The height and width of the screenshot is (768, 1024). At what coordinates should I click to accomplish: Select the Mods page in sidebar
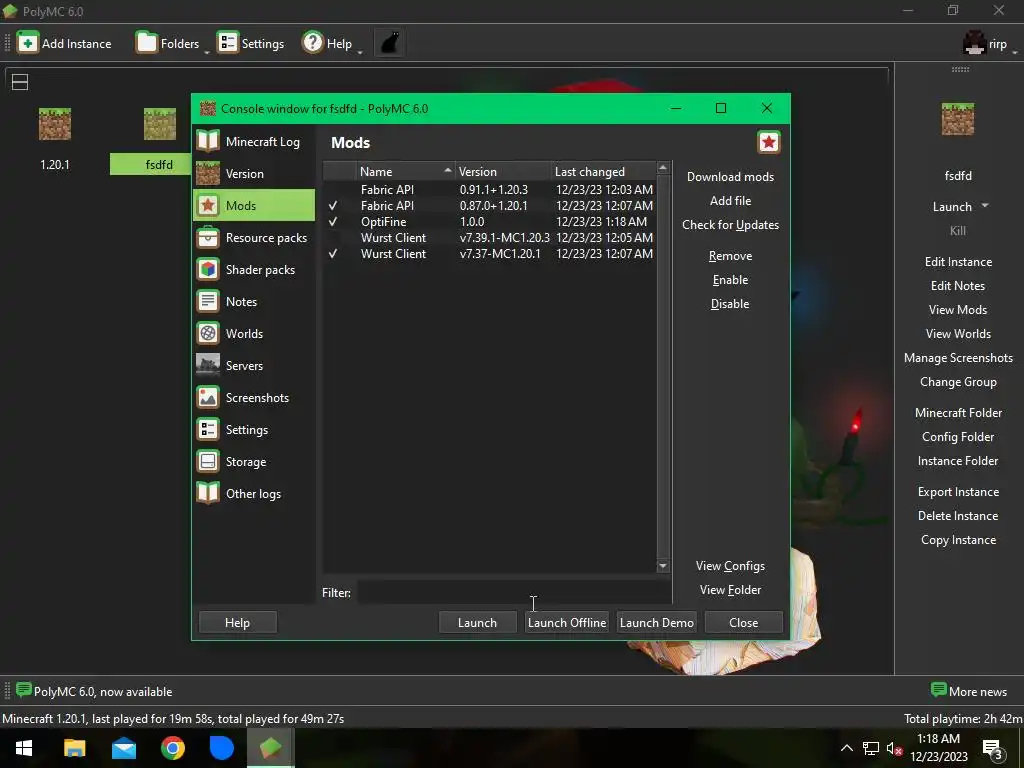pos(254,205)
